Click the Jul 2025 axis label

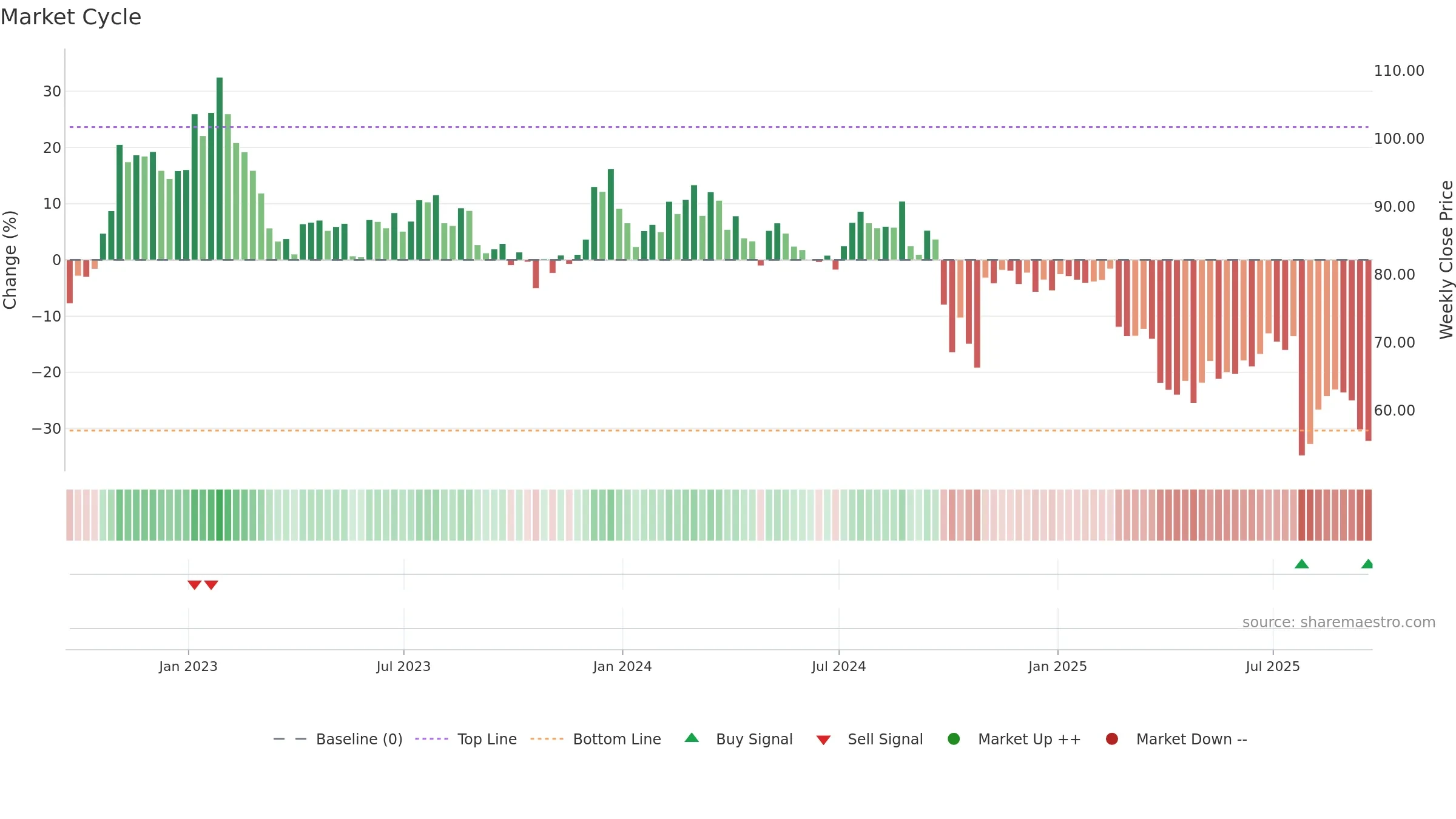point(1273,666)
